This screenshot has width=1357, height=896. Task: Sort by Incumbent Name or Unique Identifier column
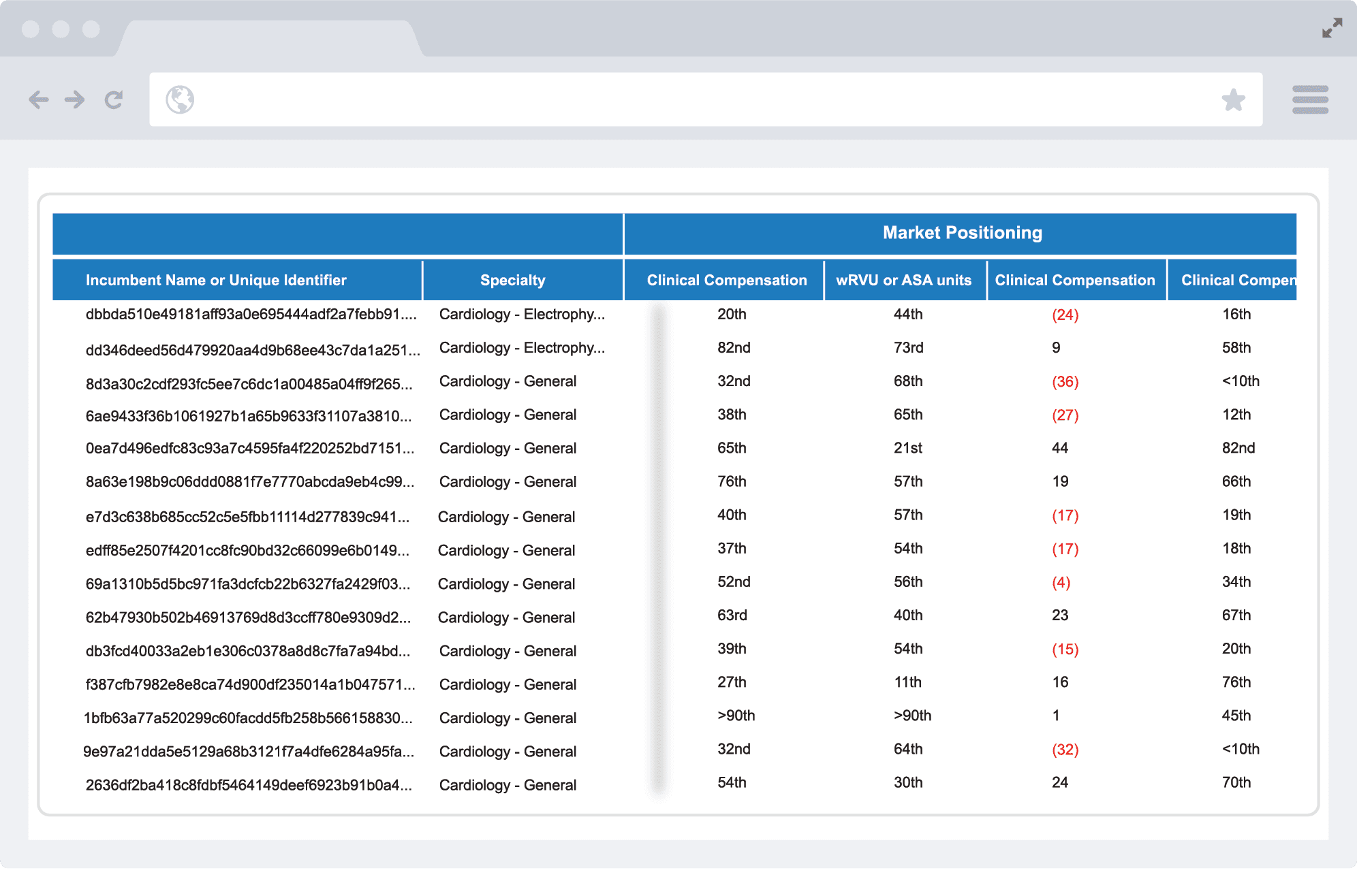216,281
